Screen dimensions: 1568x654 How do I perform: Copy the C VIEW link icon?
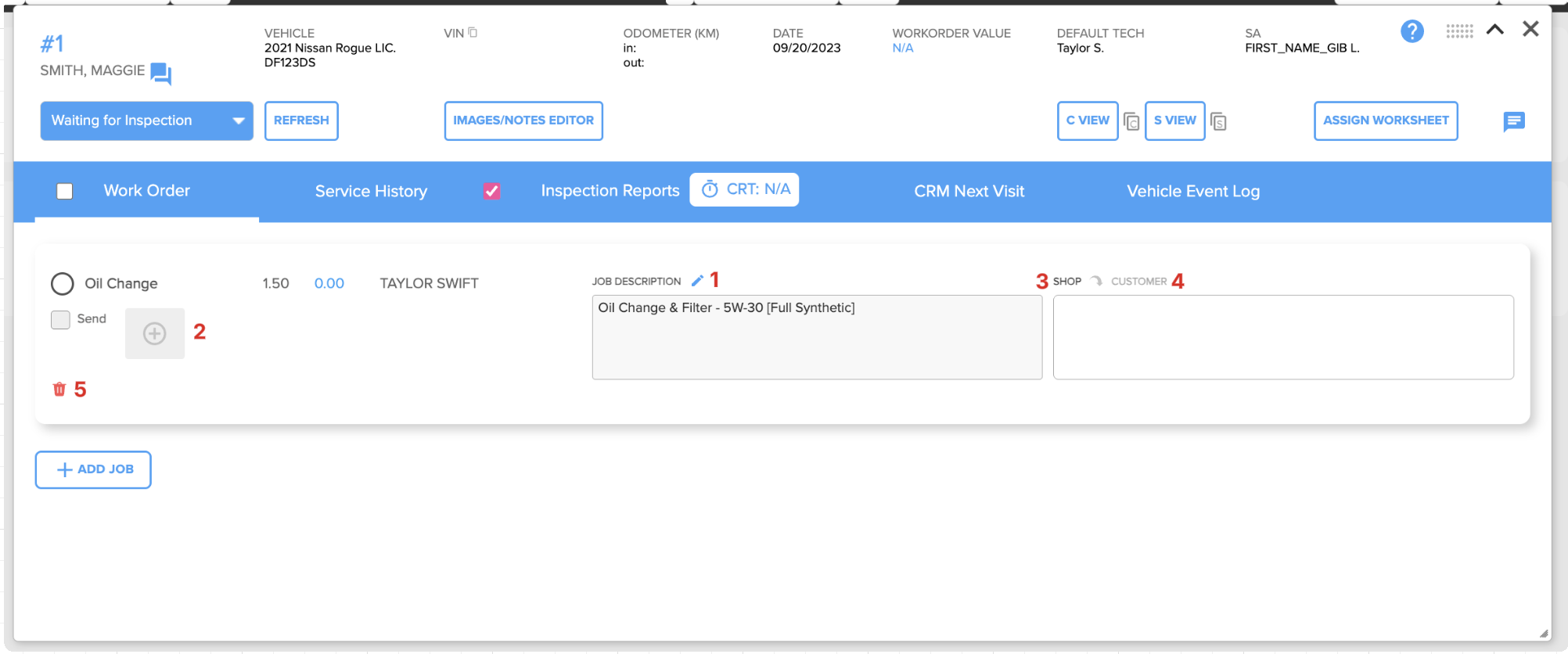[1131, 121]
